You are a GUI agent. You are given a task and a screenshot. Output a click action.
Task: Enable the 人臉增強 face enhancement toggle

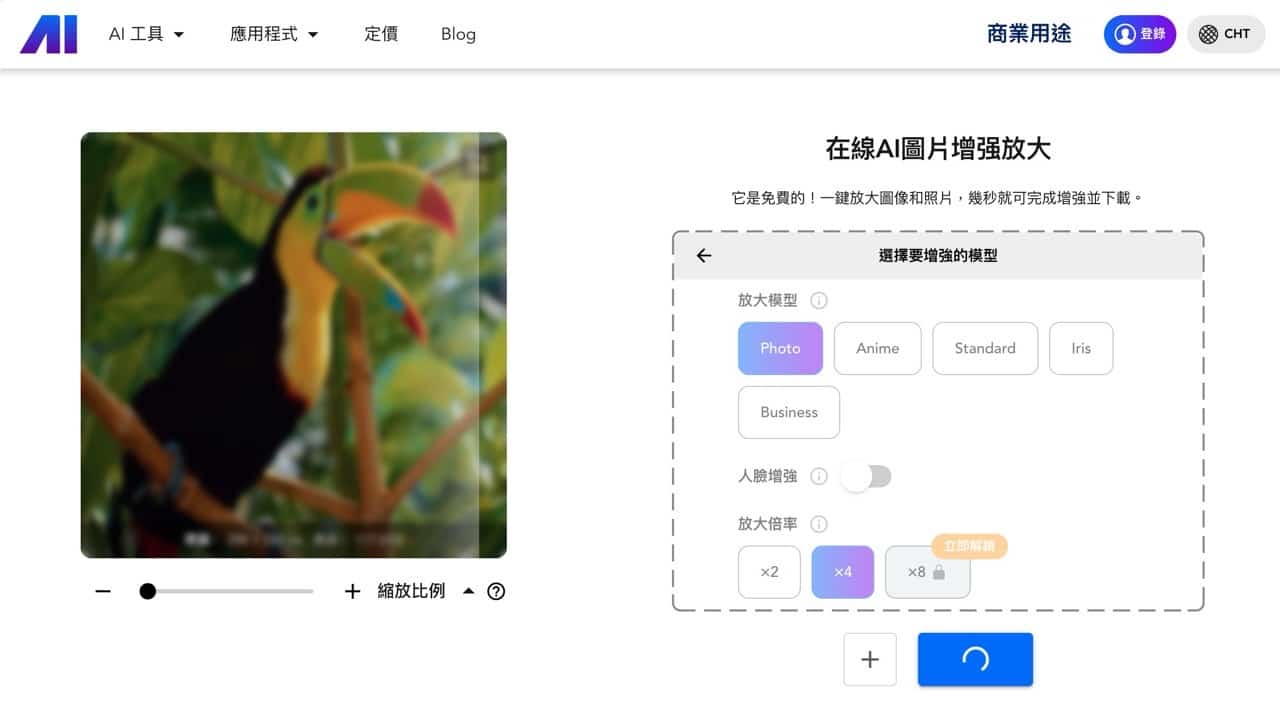[866, 476]
